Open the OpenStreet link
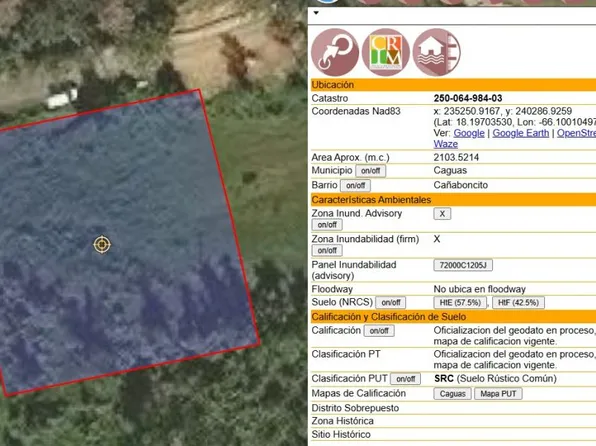Screen dimensions: 596x446 (x=576, y=133)
